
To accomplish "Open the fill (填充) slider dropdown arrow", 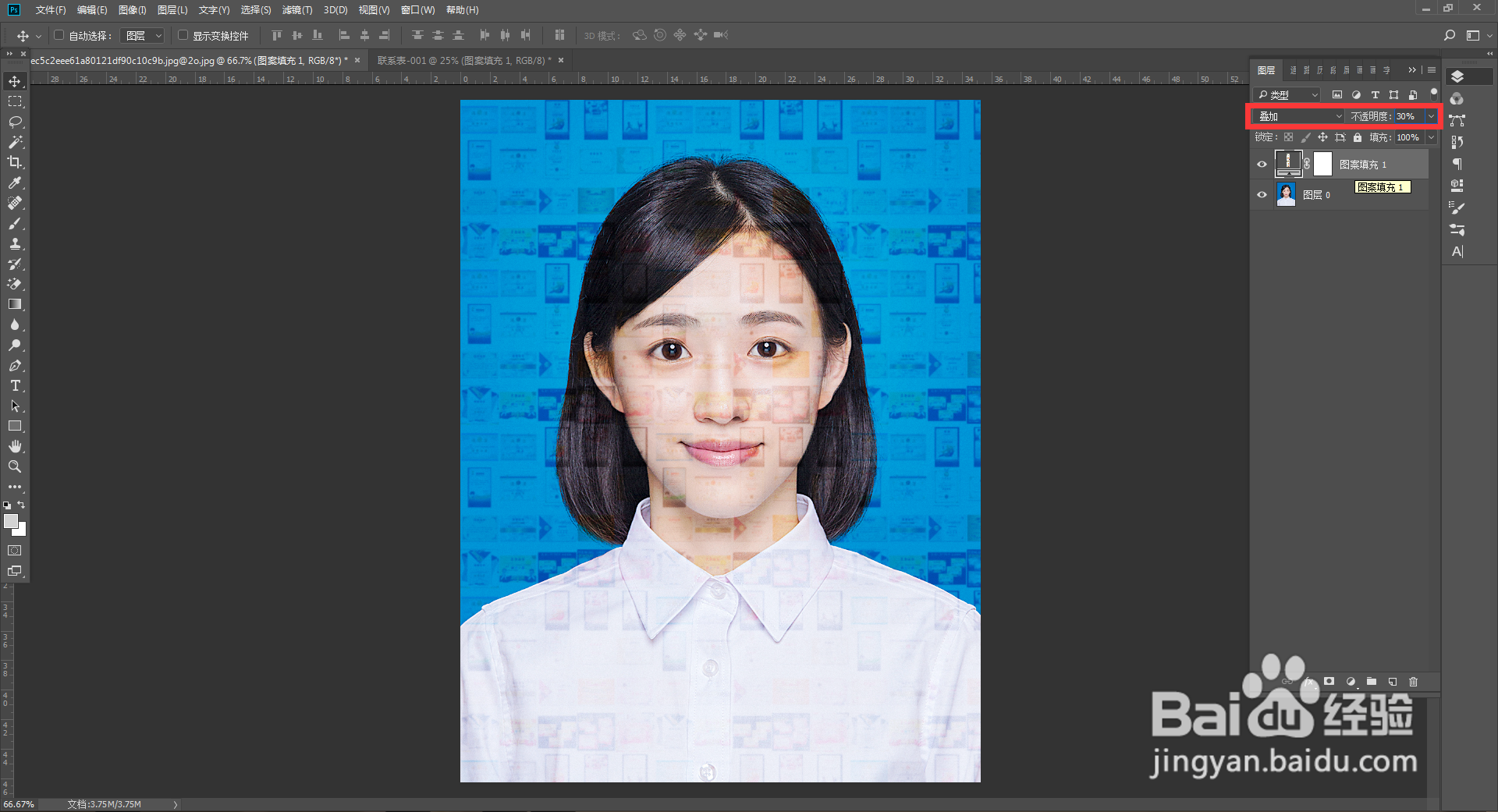I will tap(1431, 137).
